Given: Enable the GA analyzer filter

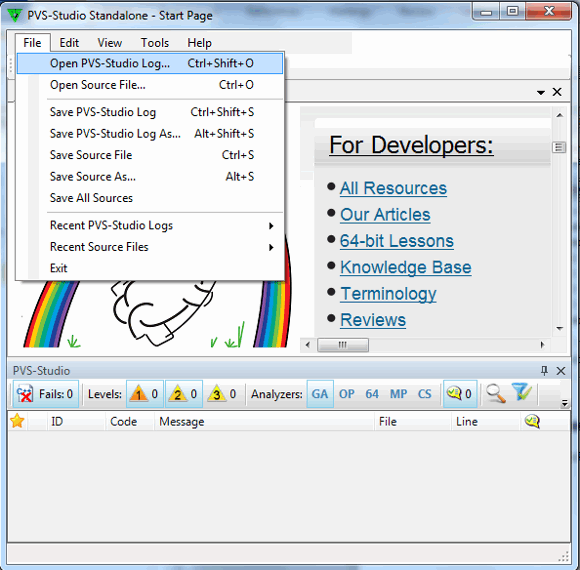Looking at the screenshot, I should pyautogui.click(x=320, y=394).
